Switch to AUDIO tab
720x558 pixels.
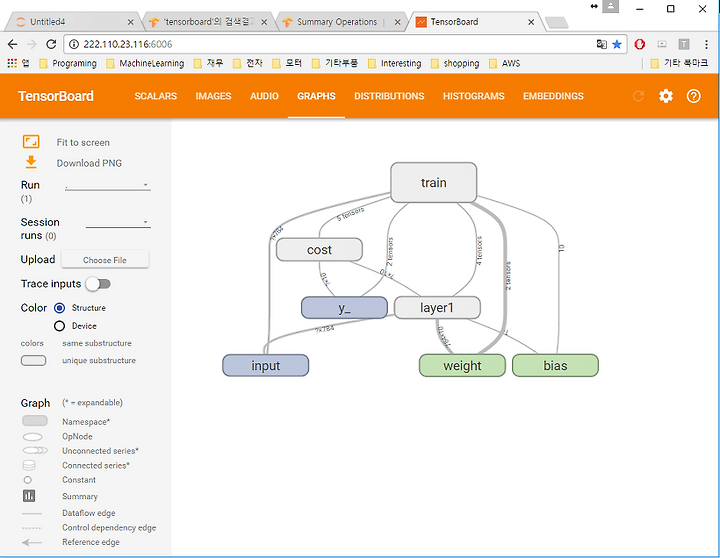(x=264, y=96)
